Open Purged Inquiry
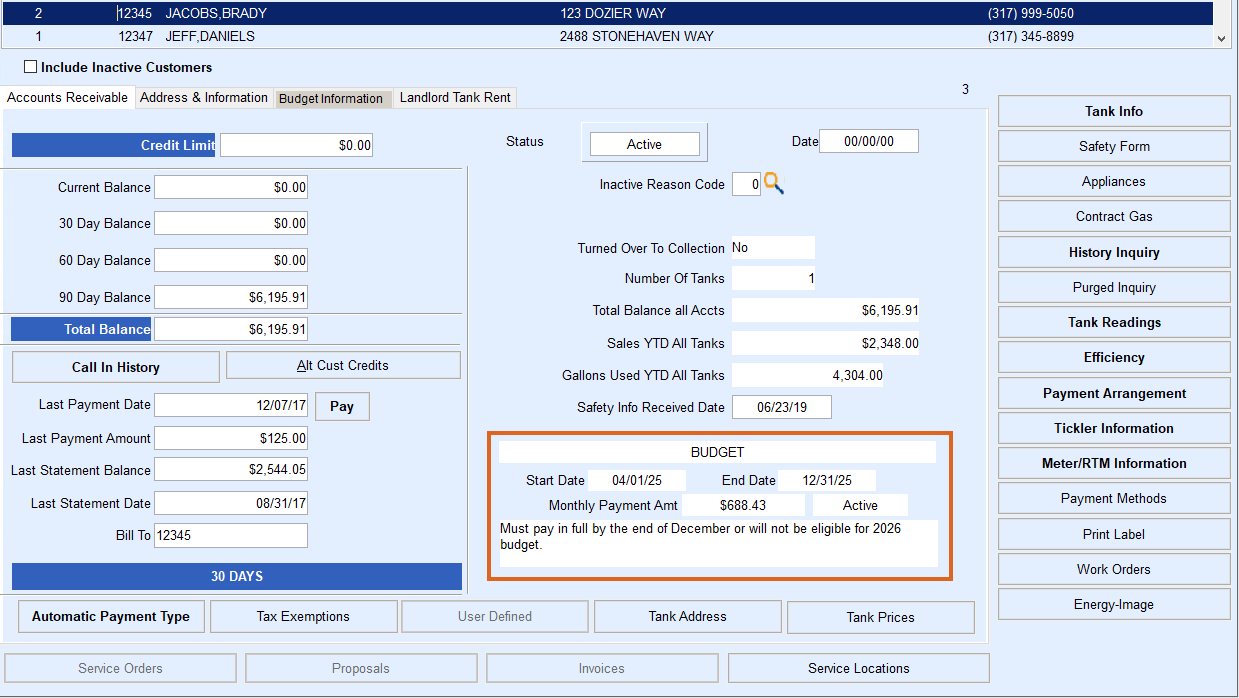The width and height of the screenshot is (1239, 698). point(1114,287)
